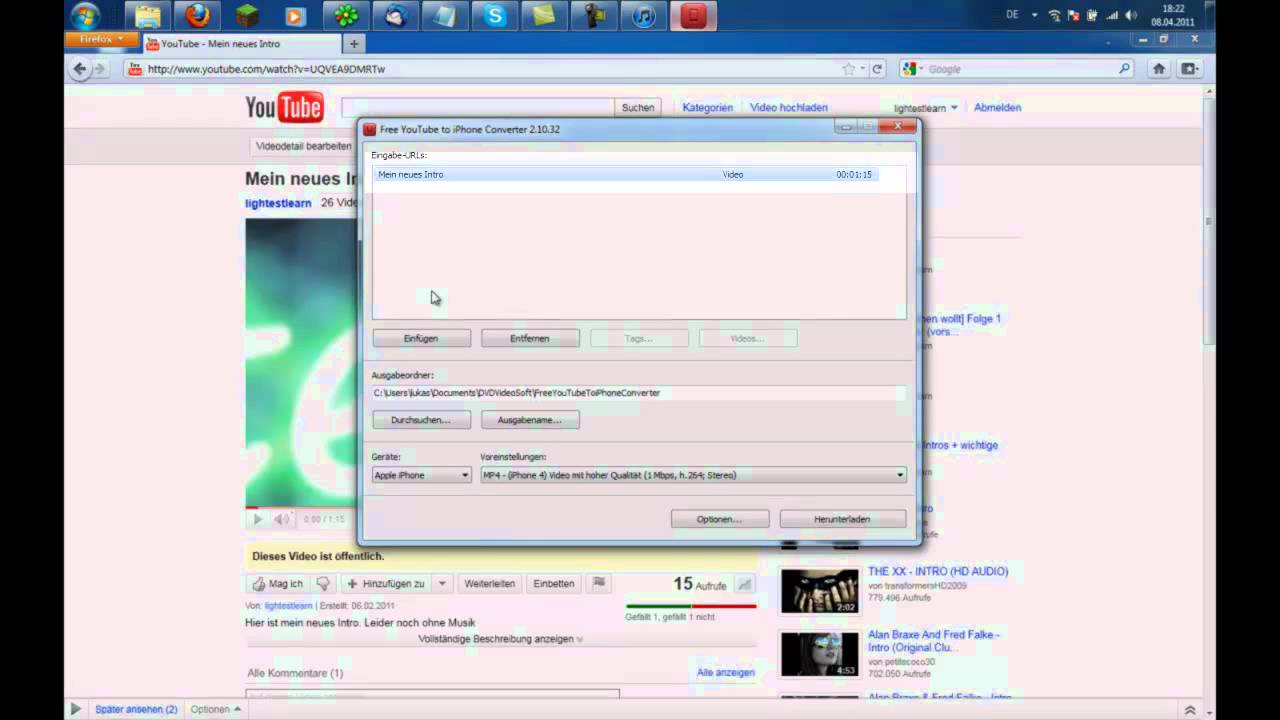Open Skype from the taskbar
This screenshot has height=720, width=1280.
point(495,16)
